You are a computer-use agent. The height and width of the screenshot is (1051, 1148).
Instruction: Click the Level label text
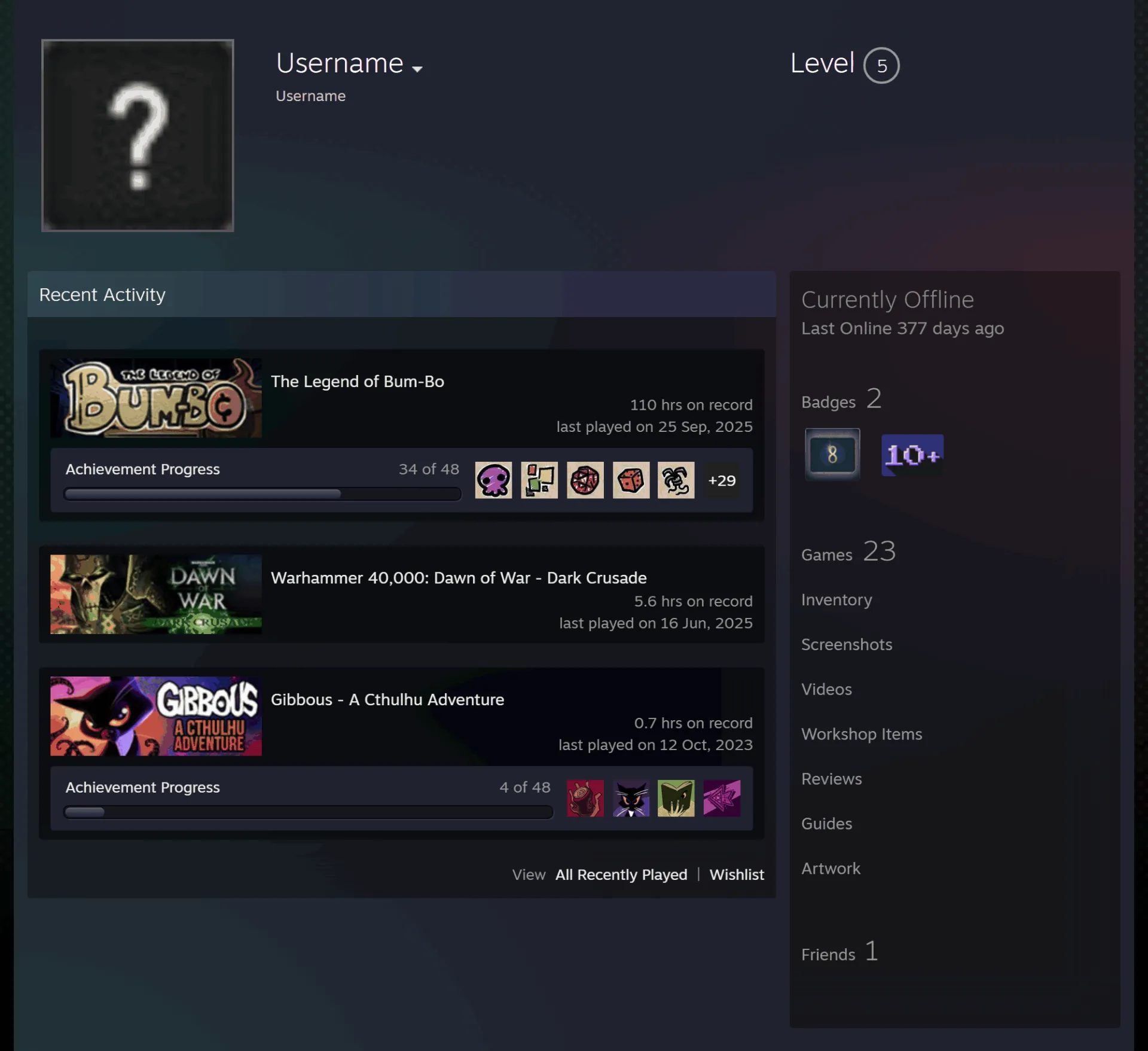click(822, 63)
